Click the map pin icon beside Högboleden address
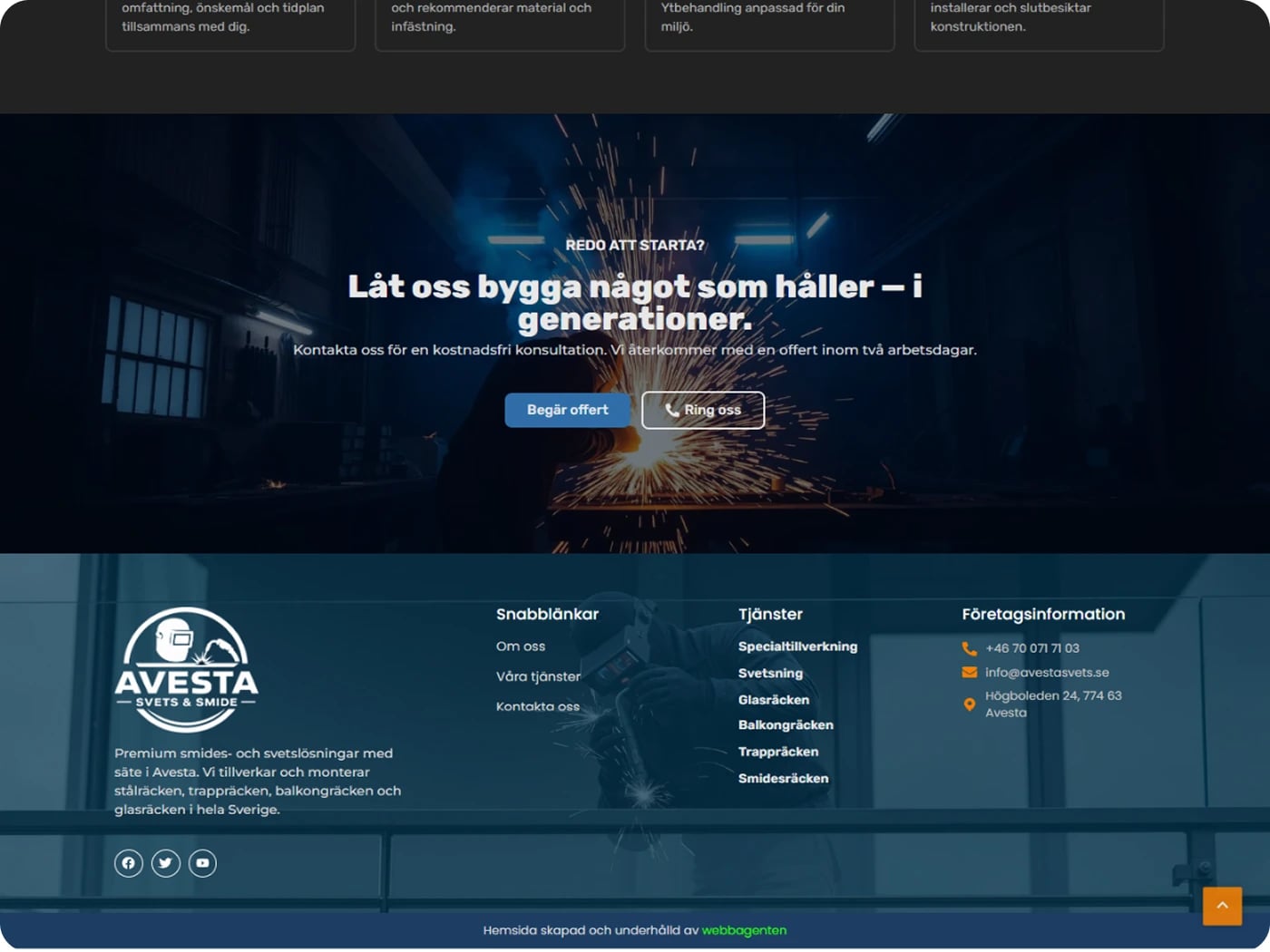The image size is (1270, 952). tap(970, 704)
